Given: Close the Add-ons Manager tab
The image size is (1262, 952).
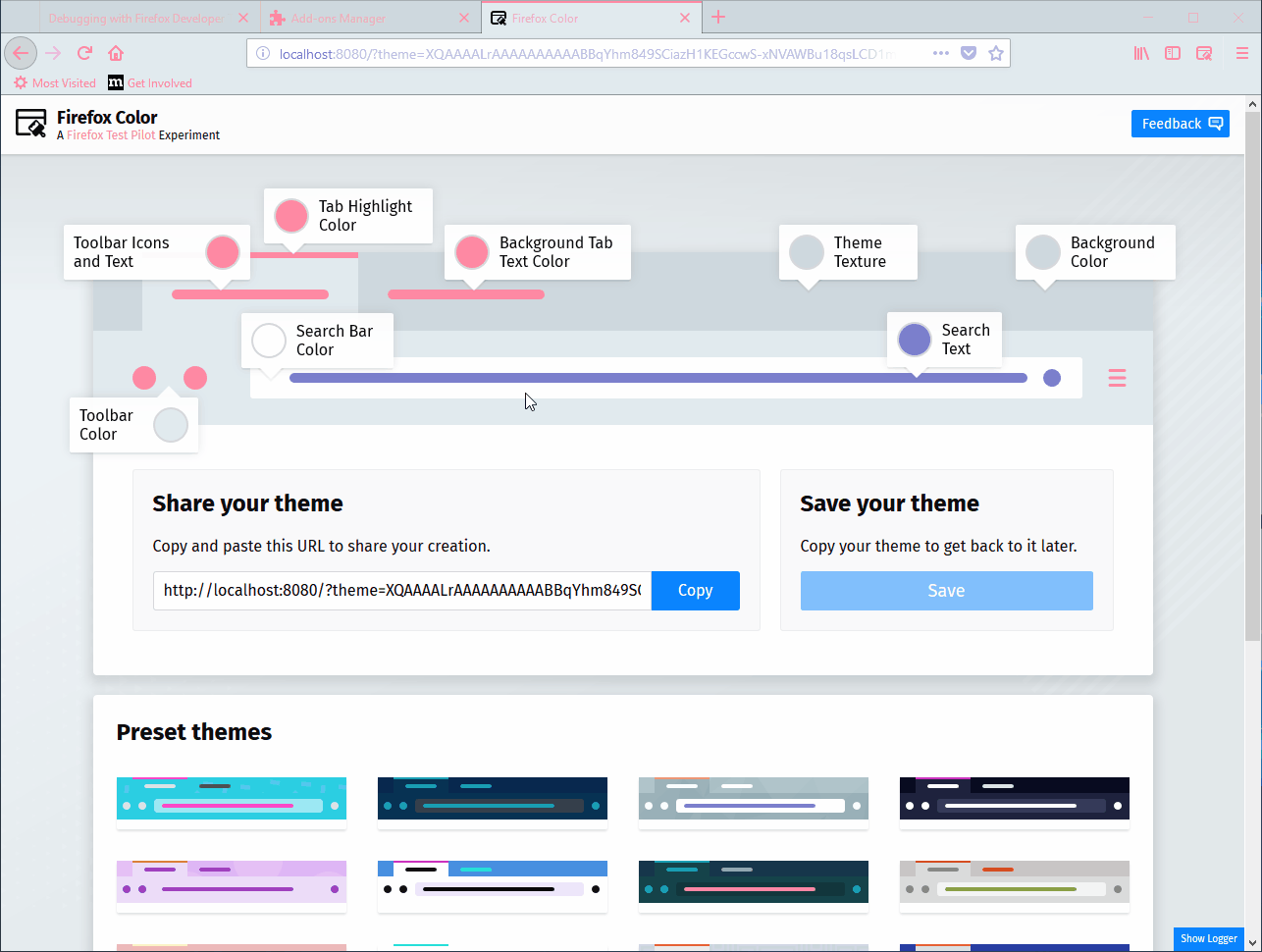Looking at the screenshot, I should (464, 18).
